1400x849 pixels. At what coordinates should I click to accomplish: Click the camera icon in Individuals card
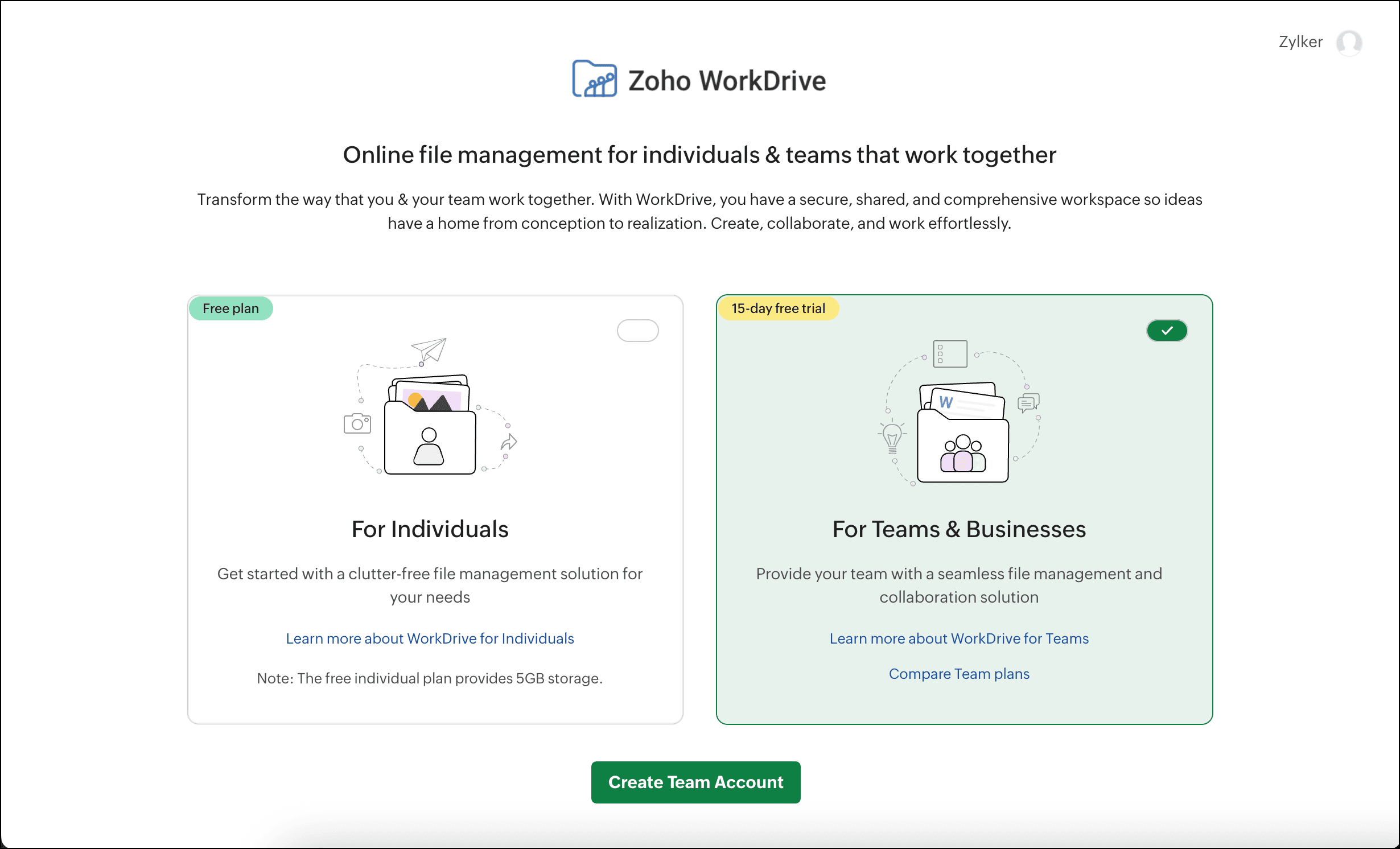click(357, 423)
